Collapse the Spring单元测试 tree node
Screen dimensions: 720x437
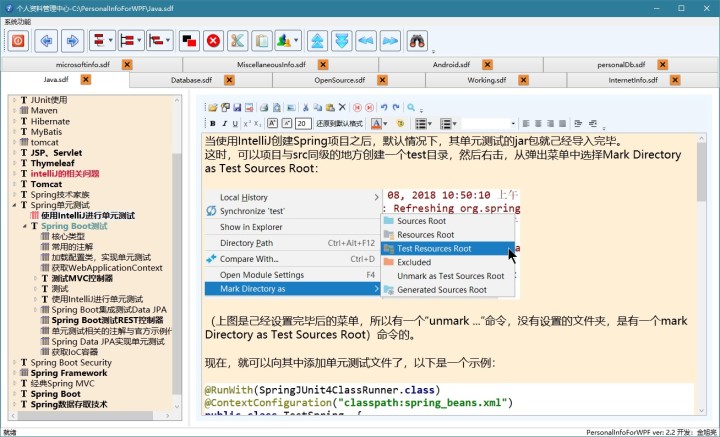click(13, 205)
